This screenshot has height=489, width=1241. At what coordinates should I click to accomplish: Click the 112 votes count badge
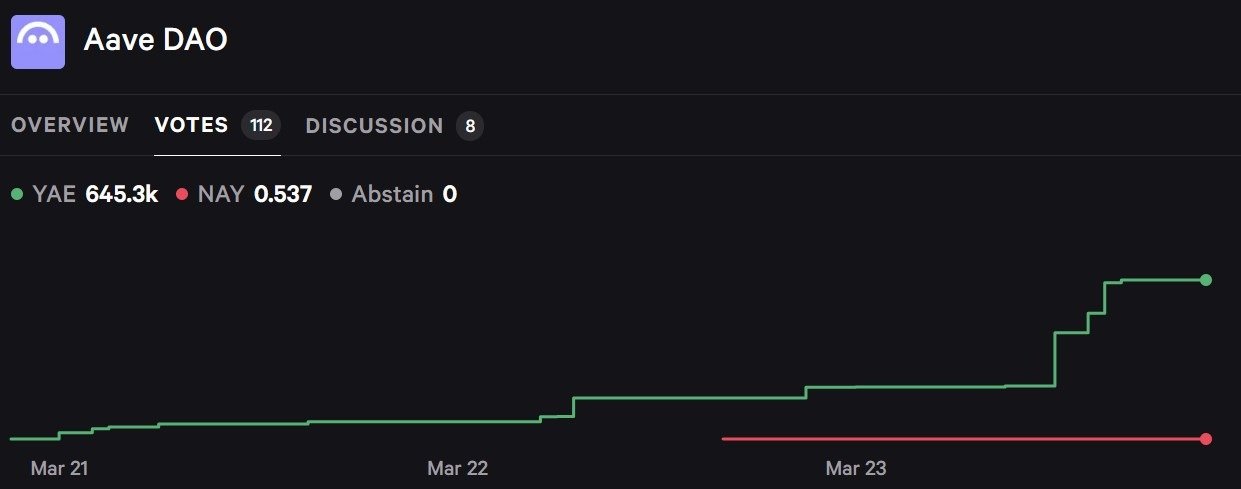tap(261, 126)
